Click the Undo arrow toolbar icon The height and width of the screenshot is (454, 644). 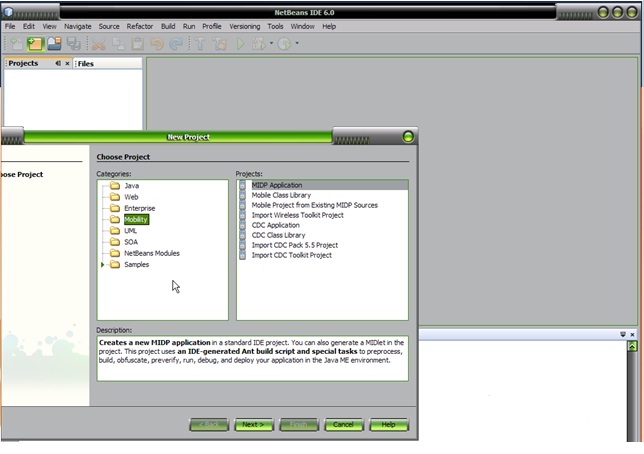click(157, 44)
